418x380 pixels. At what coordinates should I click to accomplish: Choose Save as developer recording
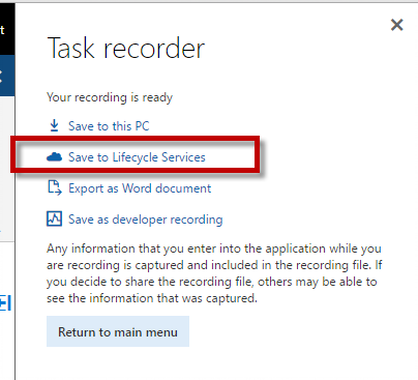[x=145, y=219]
